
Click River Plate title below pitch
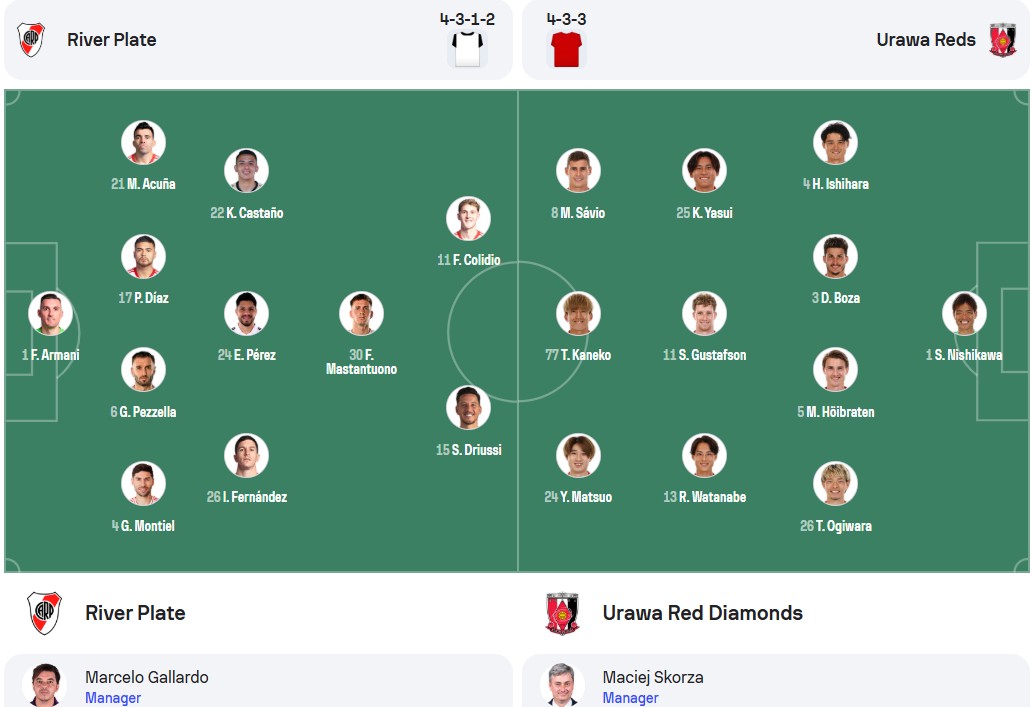[x=135, y=613]
